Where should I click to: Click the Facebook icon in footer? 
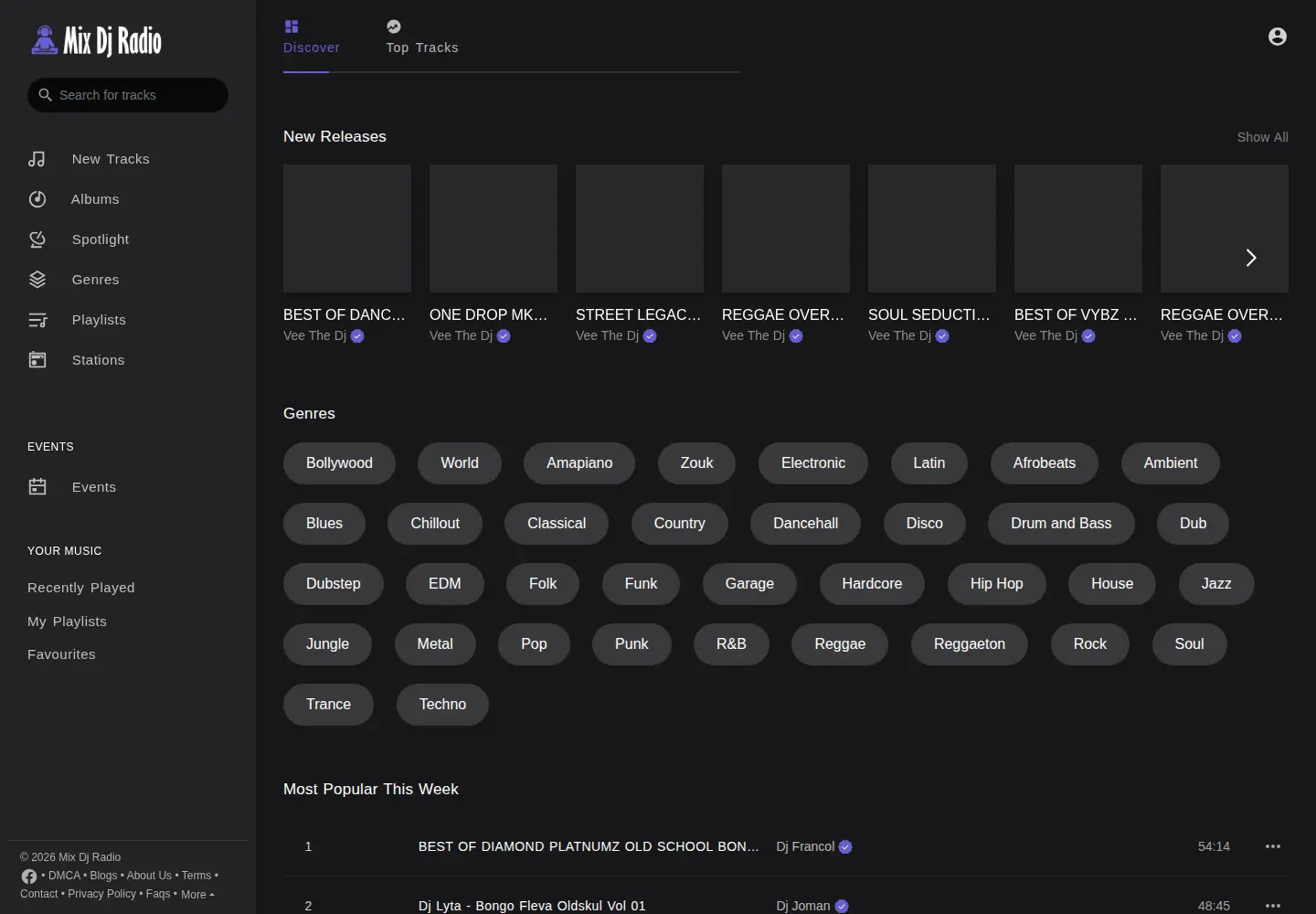[29, 877]
